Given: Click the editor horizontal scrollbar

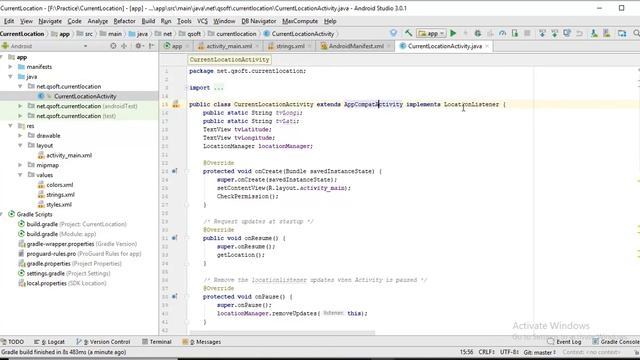Looking at the screenshot, I should [282, 333].
